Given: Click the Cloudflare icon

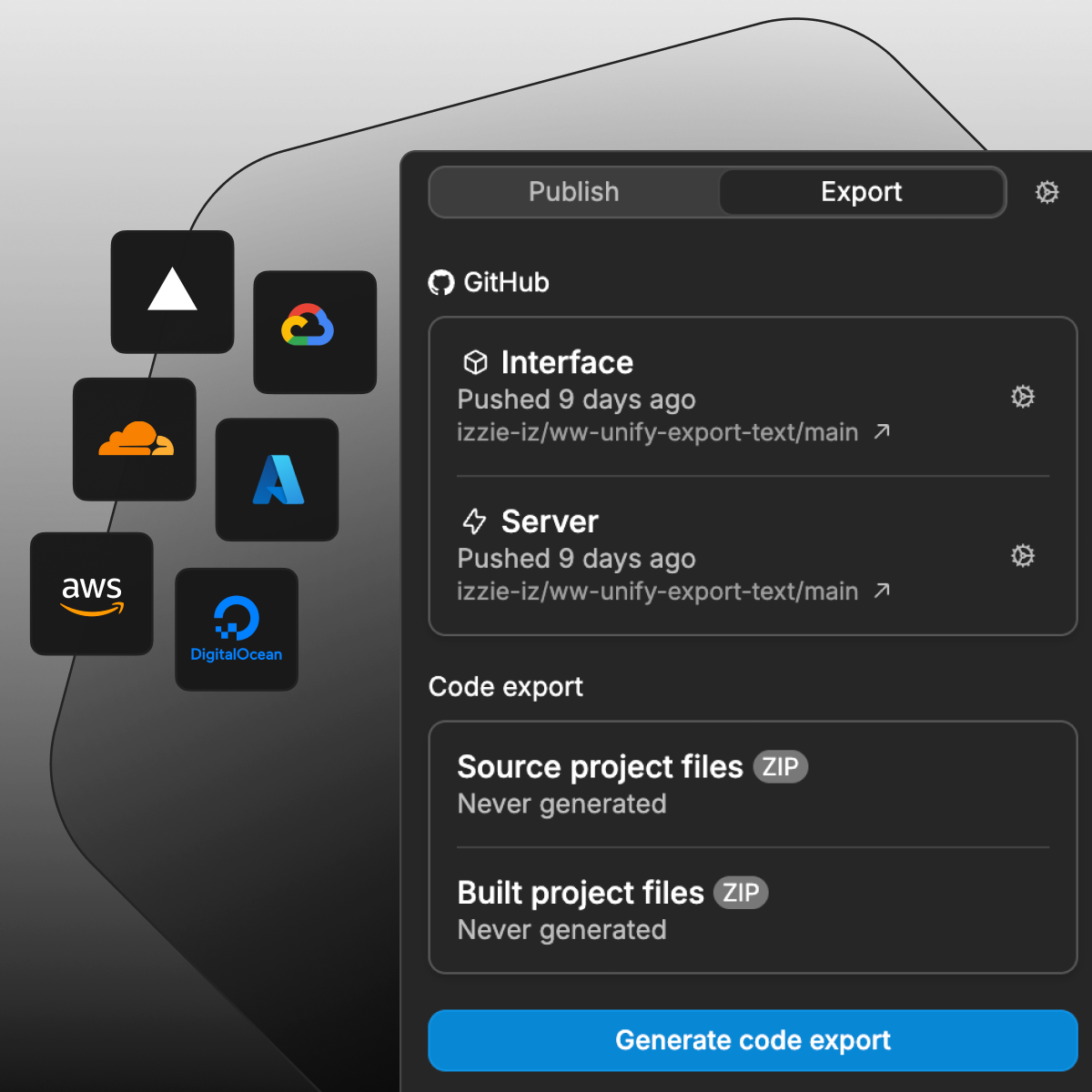Looking at the screenshot, I should [x=134, y=439].
